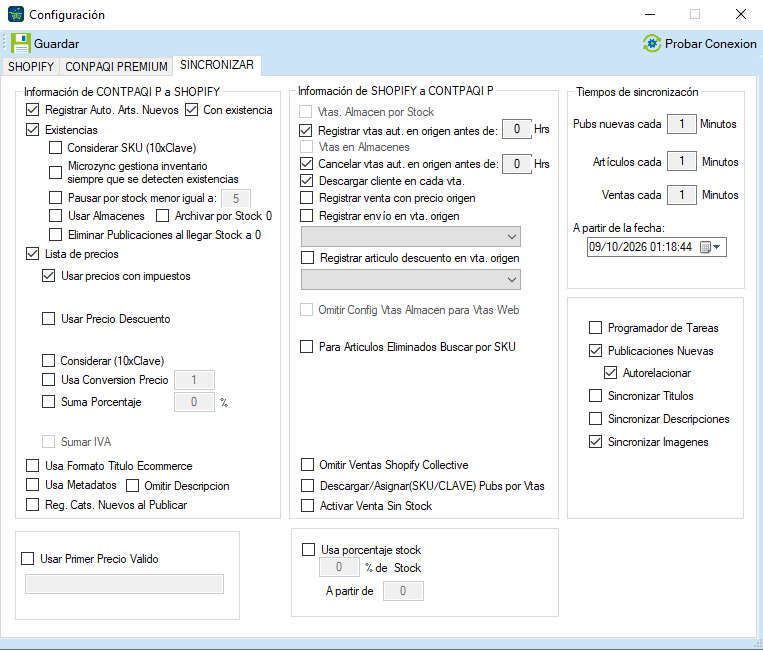Select the SINCRONIZAR tab

[217, 65]
